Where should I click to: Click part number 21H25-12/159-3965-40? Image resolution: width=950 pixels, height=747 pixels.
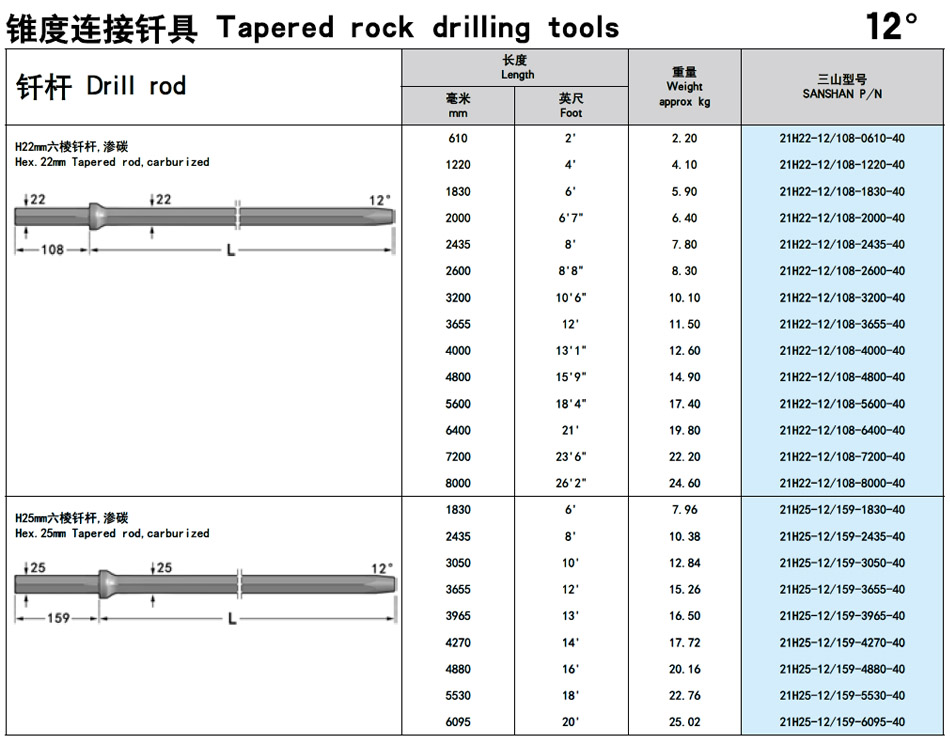[x=841, y=616]
